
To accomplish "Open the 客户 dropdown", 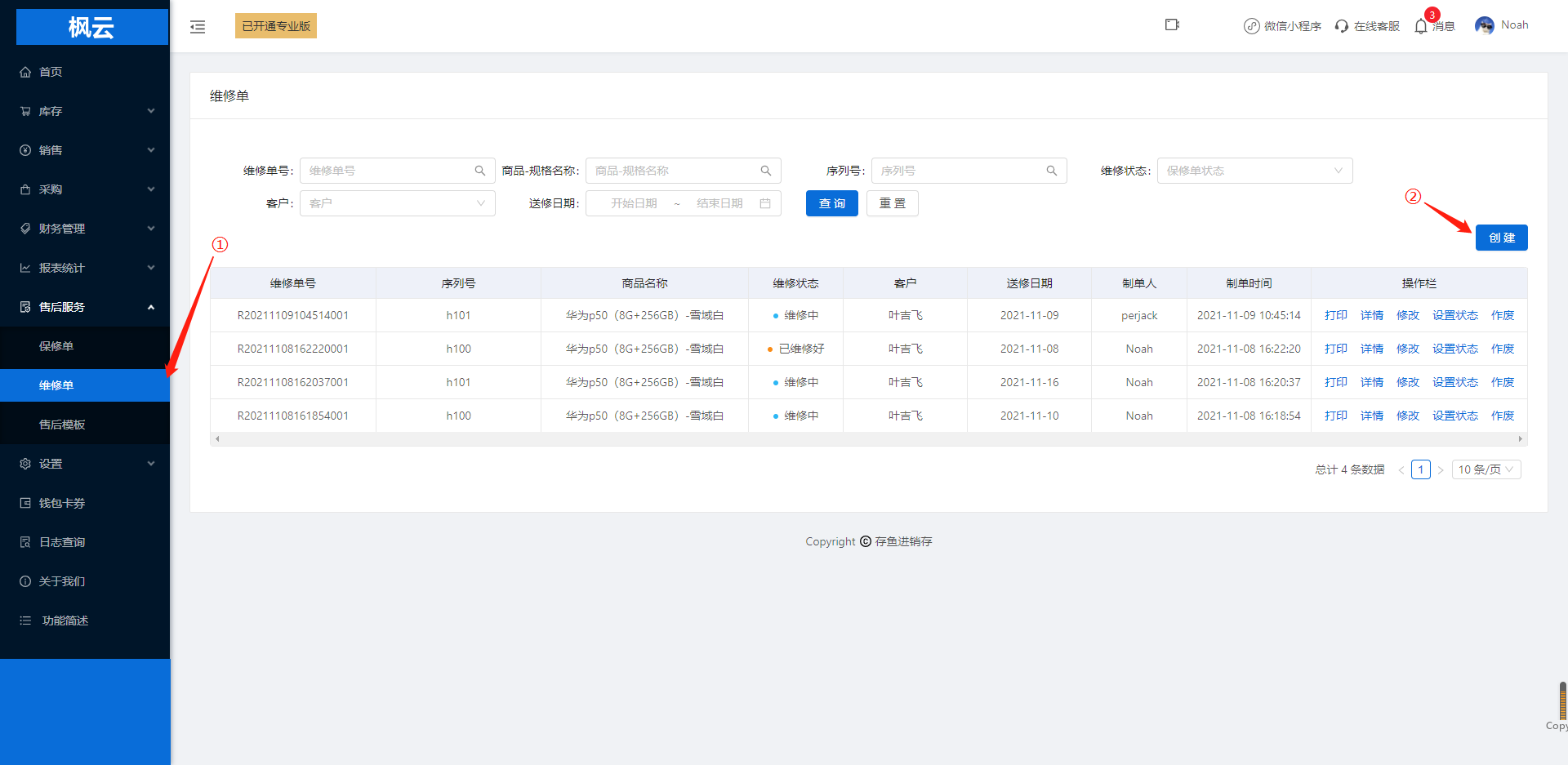I will 397,203.
